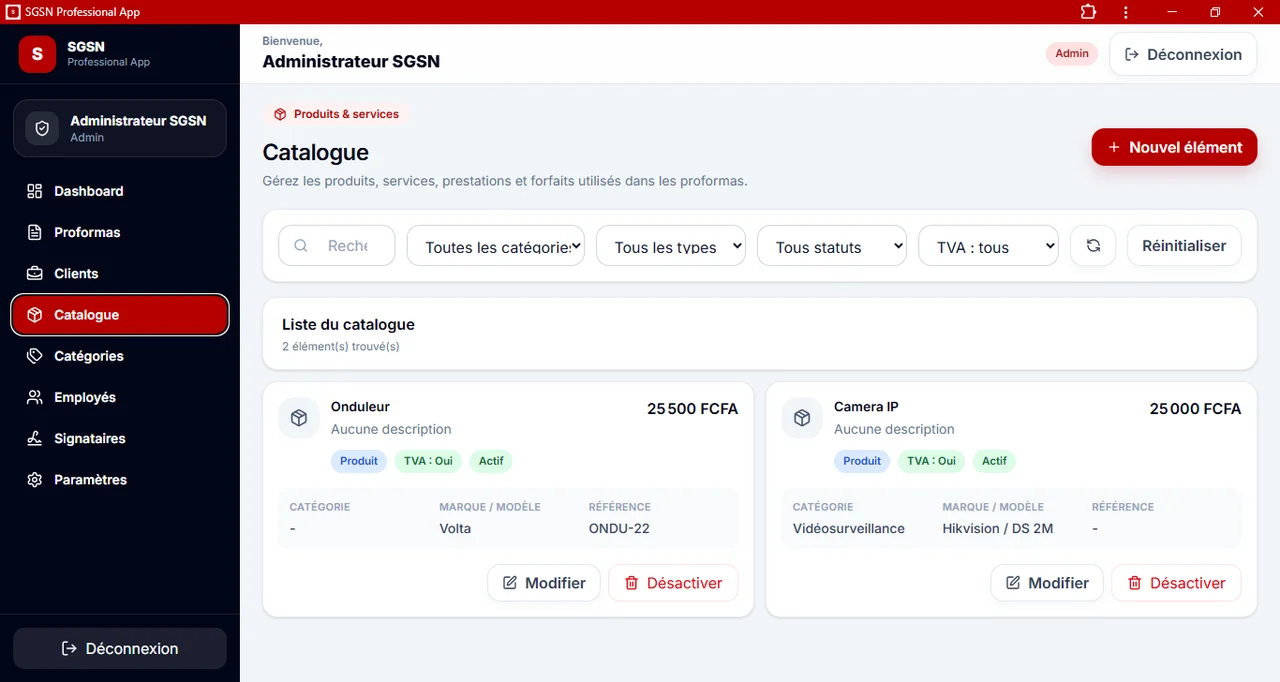
Task: Click the plus icon on Nouvel élément
Action: coord(1114,147)
